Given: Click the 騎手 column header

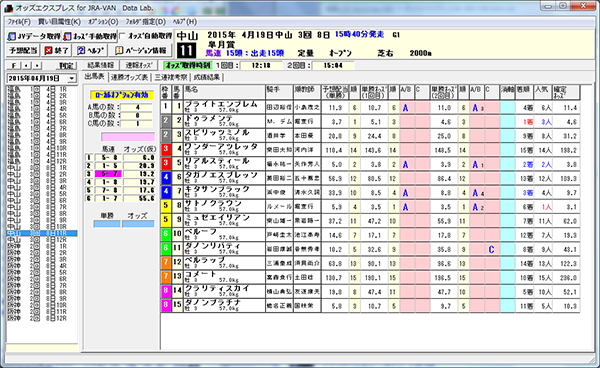Looking at the screenshot, I should (279, 92).
